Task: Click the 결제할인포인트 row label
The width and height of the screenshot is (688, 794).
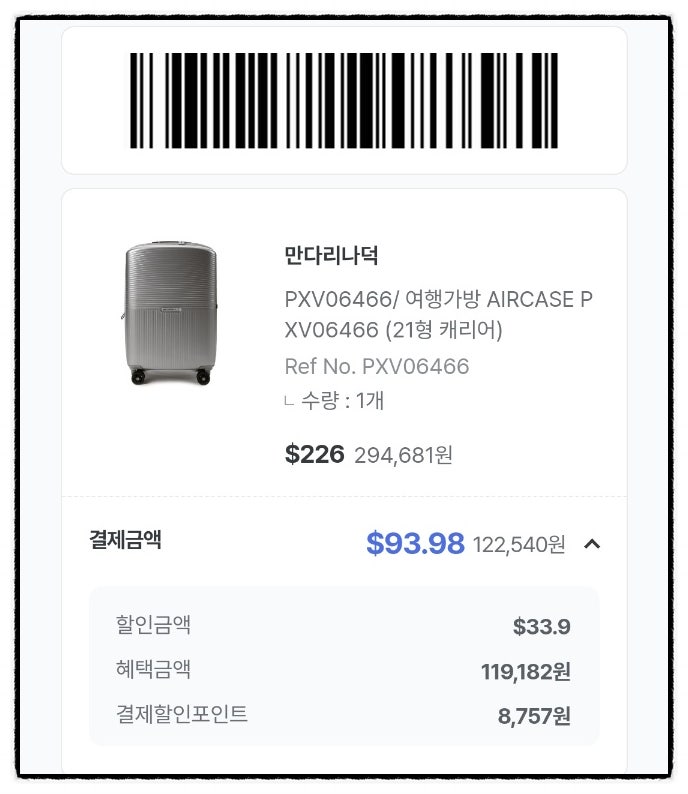Action: (x=182, y=714)
